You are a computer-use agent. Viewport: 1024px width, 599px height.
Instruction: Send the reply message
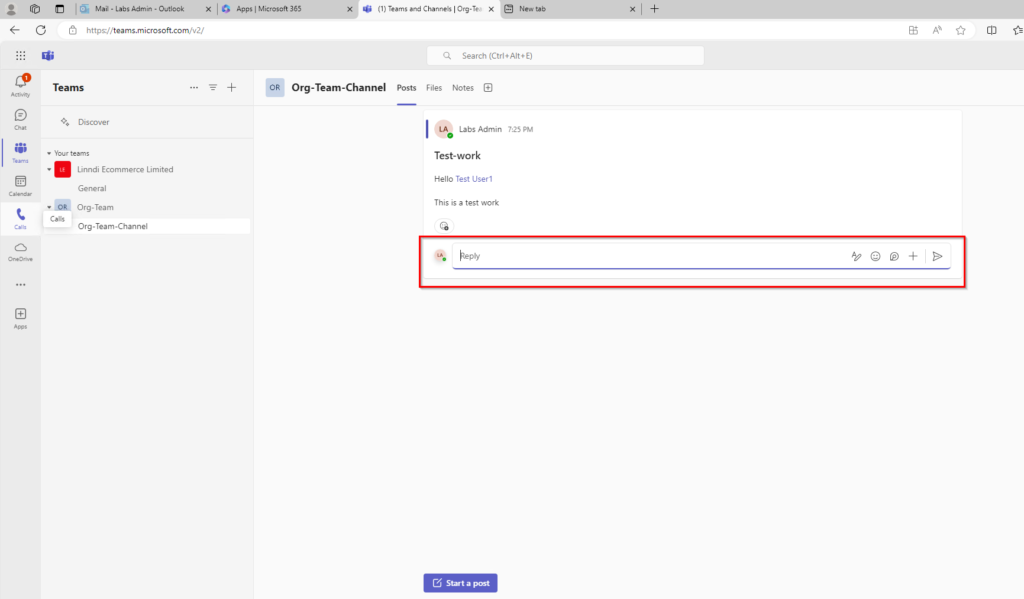(938, 256)
